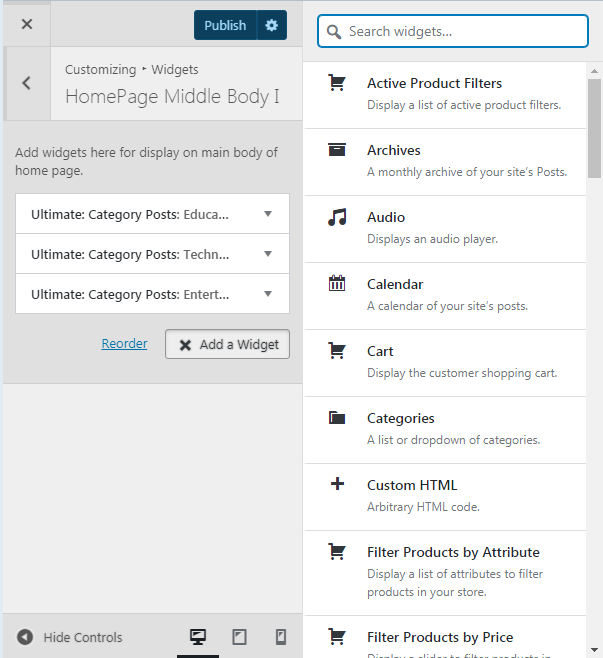The height and width of the screenshot is (658, 603).
Task: Click the widget list scrollbar thumb
Action: coord(594,128)
